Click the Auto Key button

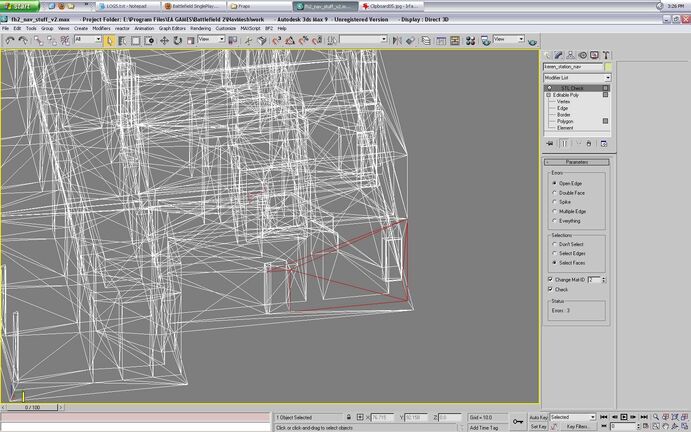point(538,417)
